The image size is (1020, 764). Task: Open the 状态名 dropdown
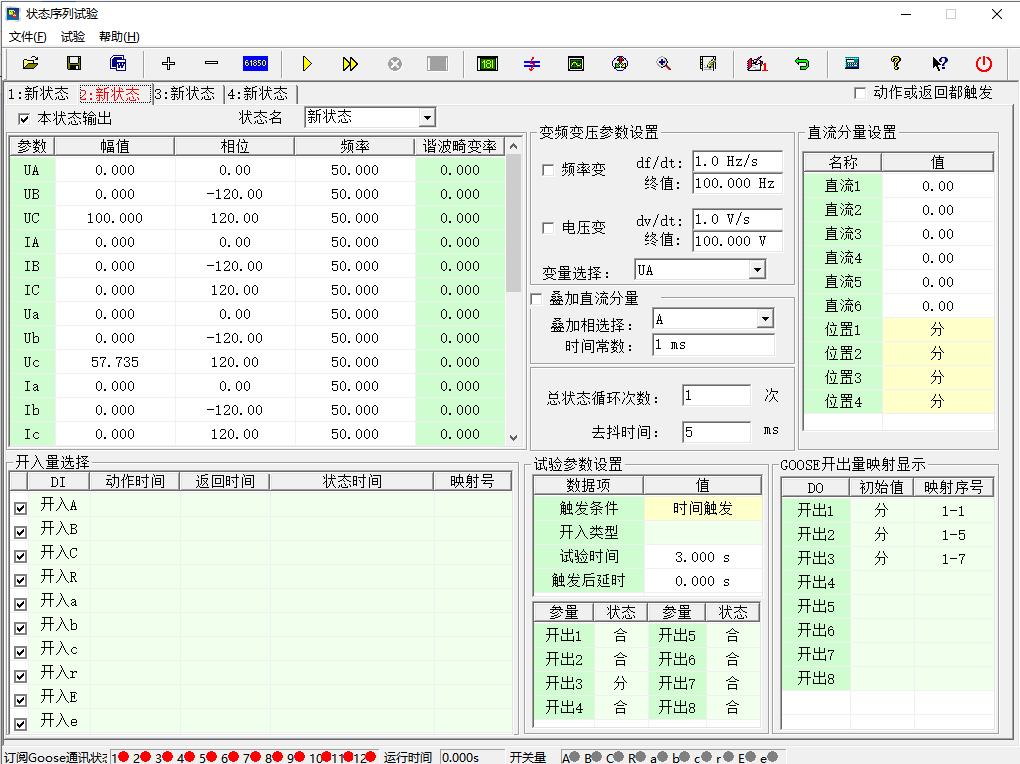[x=427, y=118]
